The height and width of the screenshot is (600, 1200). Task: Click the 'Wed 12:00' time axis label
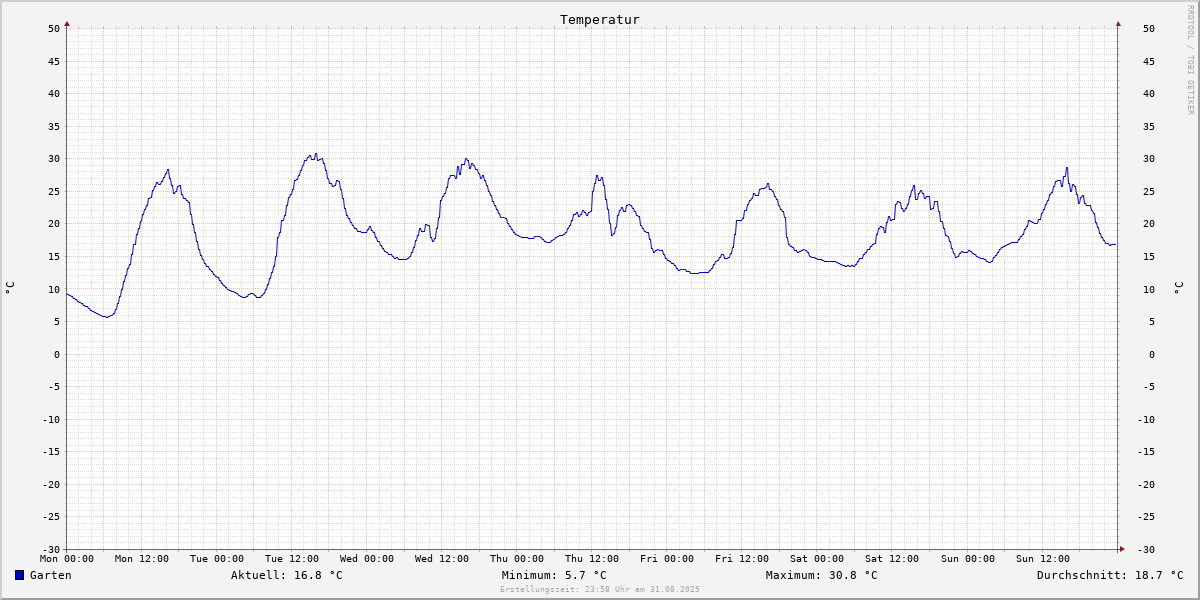click(442, 559)
